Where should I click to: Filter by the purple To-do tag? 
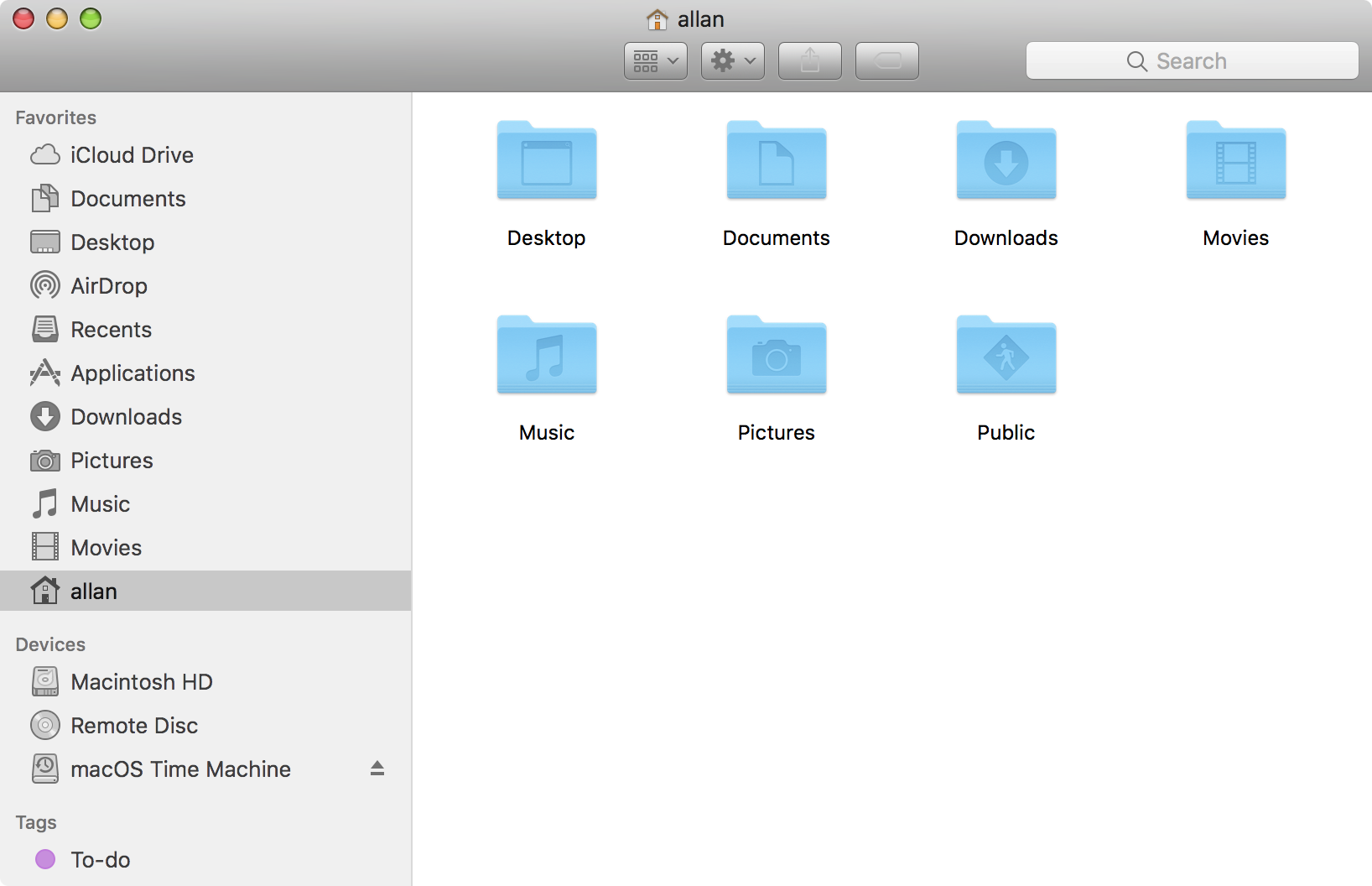tap(205, 860)
